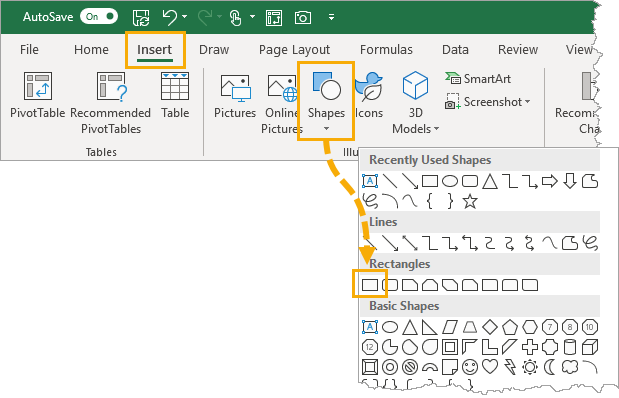Click the SmartArt button
This screenshot has width=619, height=398.
[478, 79]
